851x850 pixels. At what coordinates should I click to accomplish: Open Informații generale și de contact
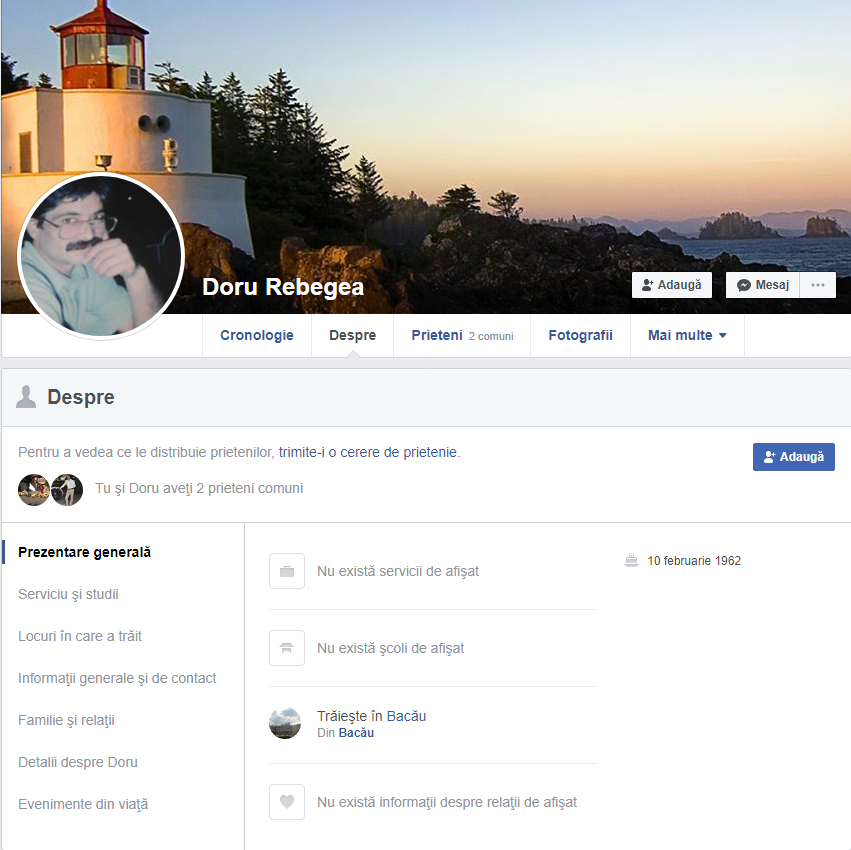117,678
